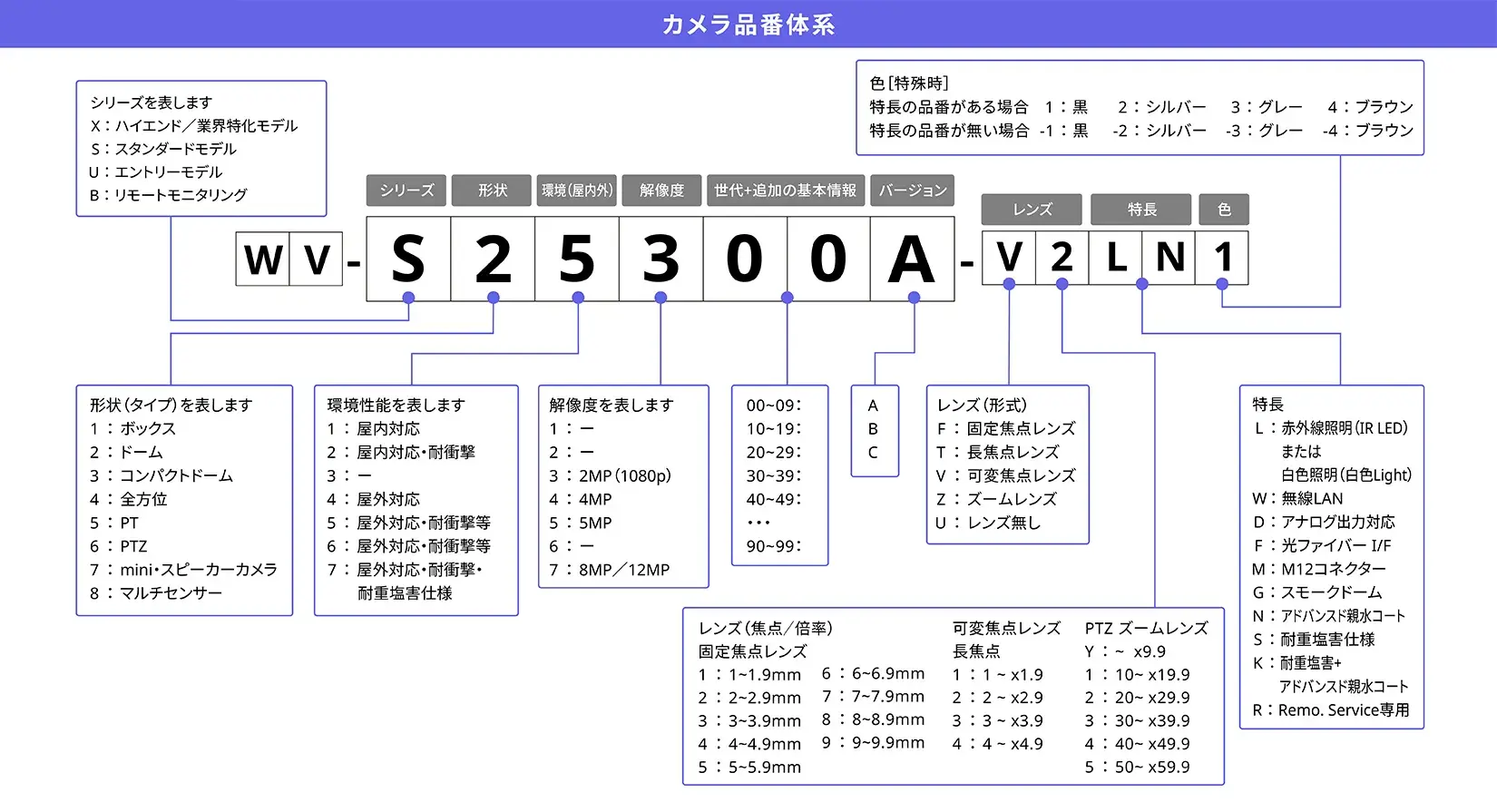Click '00~09:' generation range
1497x812 pixels.
point(774,406)
